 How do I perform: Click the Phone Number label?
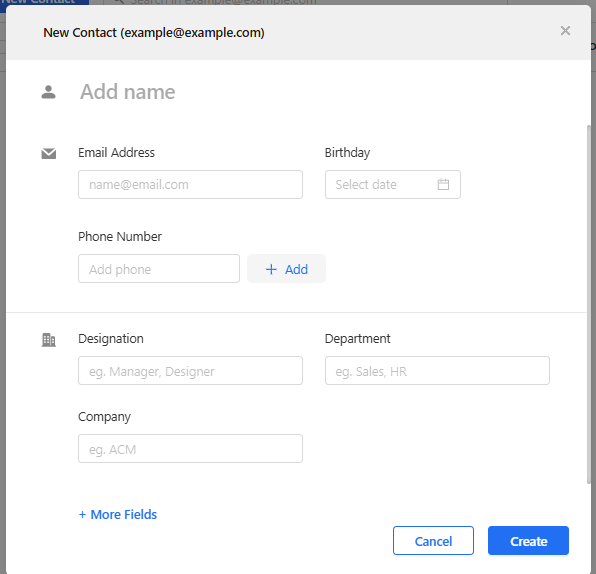click(120, 237)
